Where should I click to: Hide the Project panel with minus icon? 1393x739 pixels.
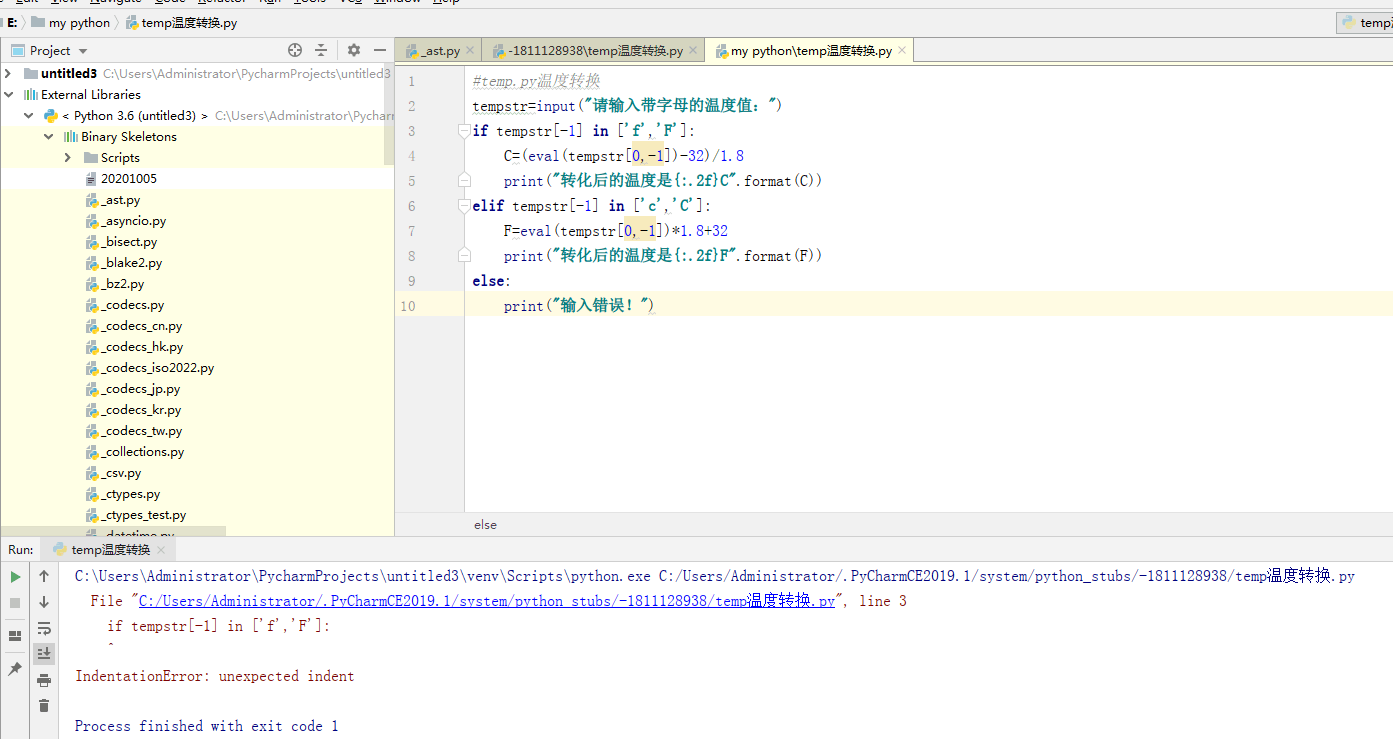[380, 50]
